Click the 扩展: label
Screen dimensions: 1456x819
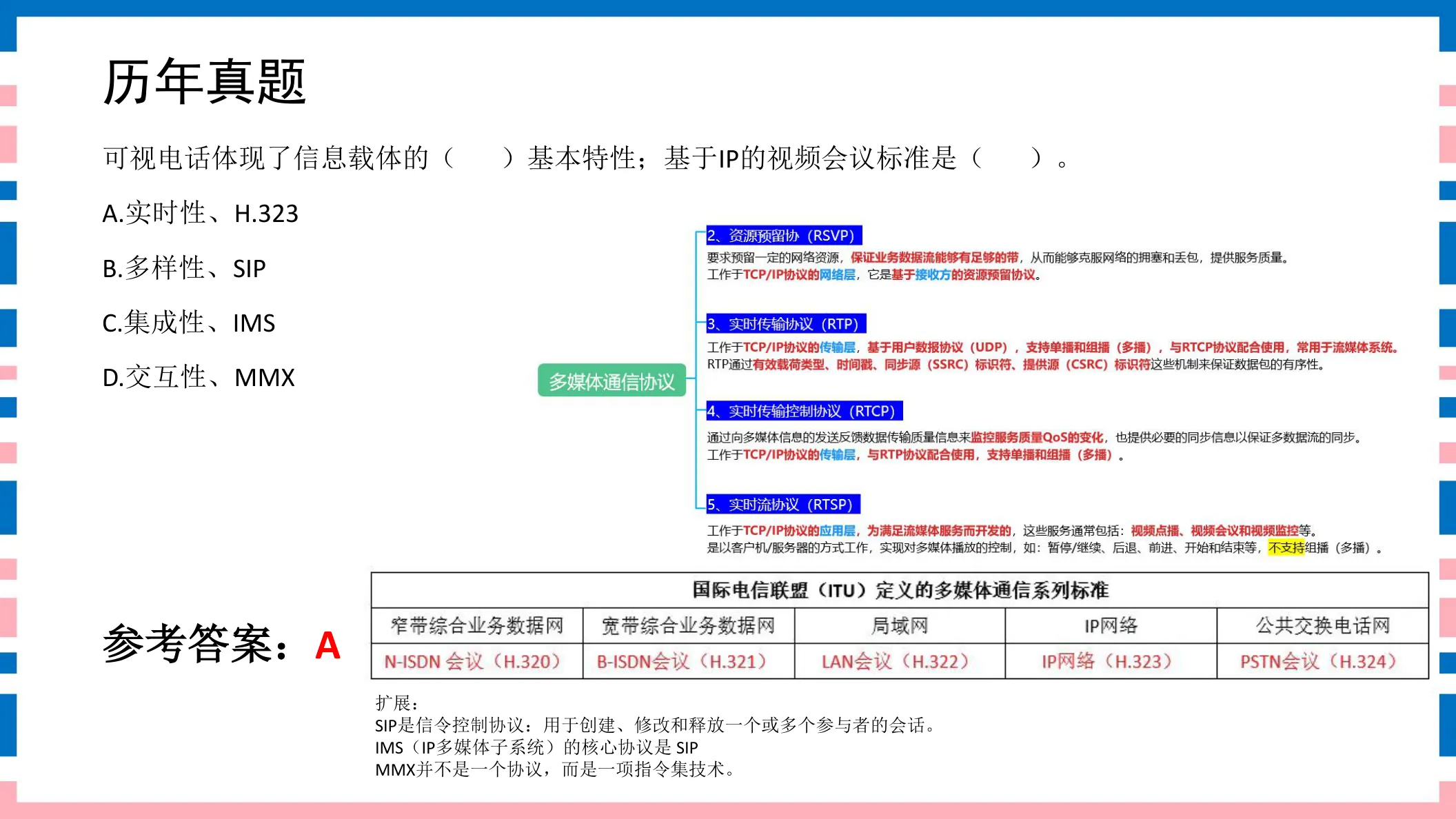[397, 703]
